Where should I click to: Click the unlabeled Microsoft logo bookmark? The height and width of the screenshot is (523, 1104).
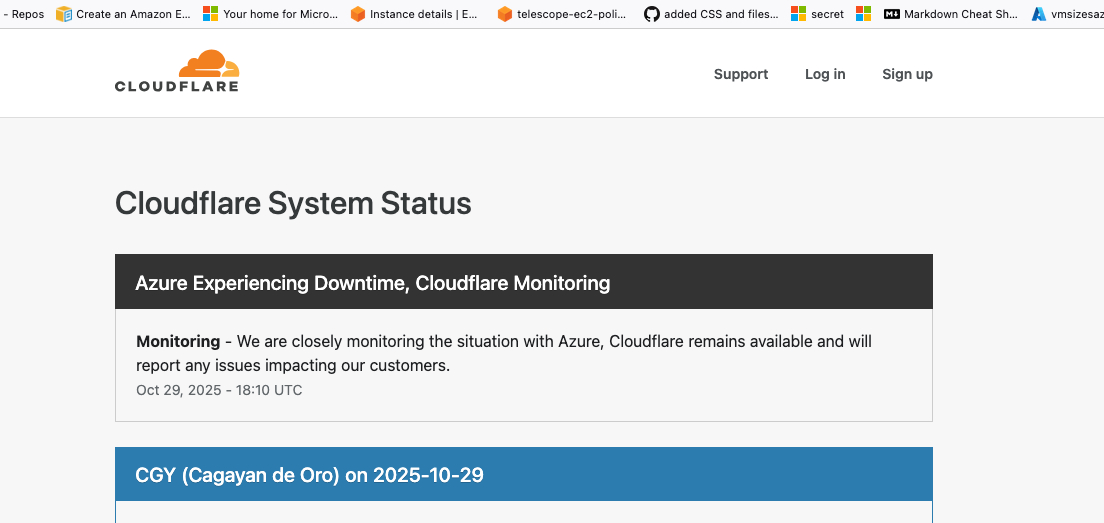click(x=863, y=14)
